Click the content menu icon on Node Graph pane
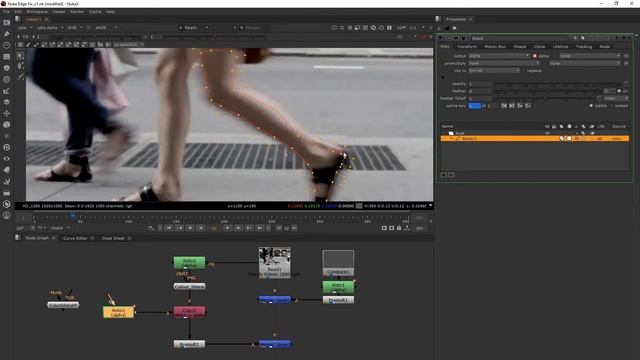Screen dimensions: 640x360 [18, 238]
